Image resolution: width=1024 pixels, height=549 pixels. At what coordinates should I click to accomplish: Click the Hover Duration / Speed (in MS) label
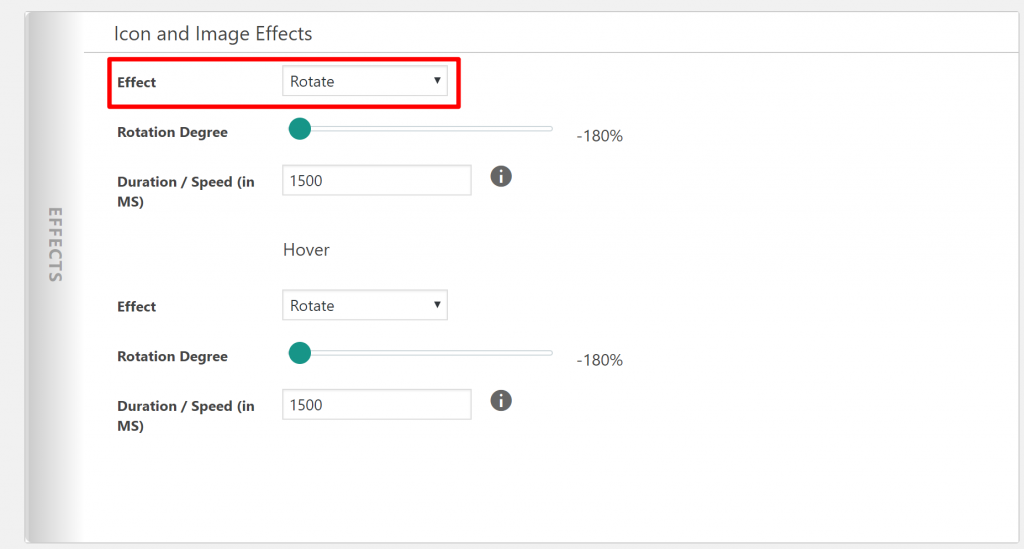coord(186,415)
